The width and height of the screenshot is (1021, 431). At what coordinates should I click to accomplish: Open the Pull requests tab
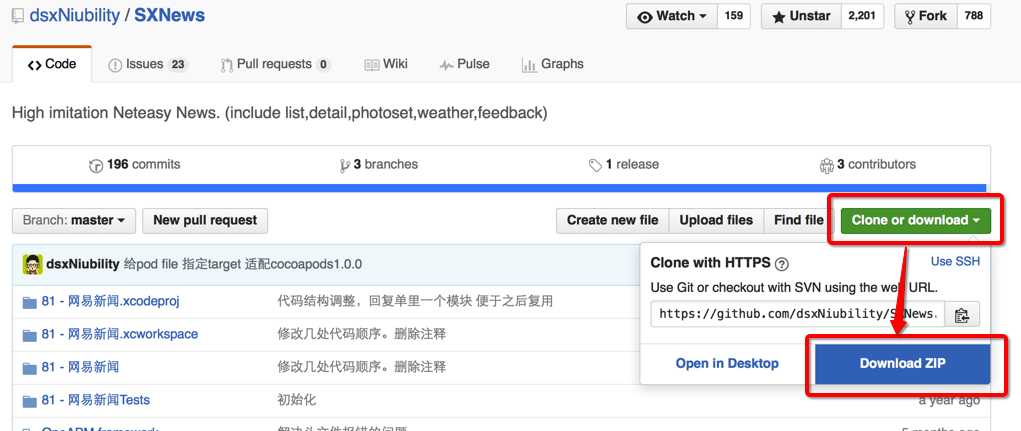(275, 64)
